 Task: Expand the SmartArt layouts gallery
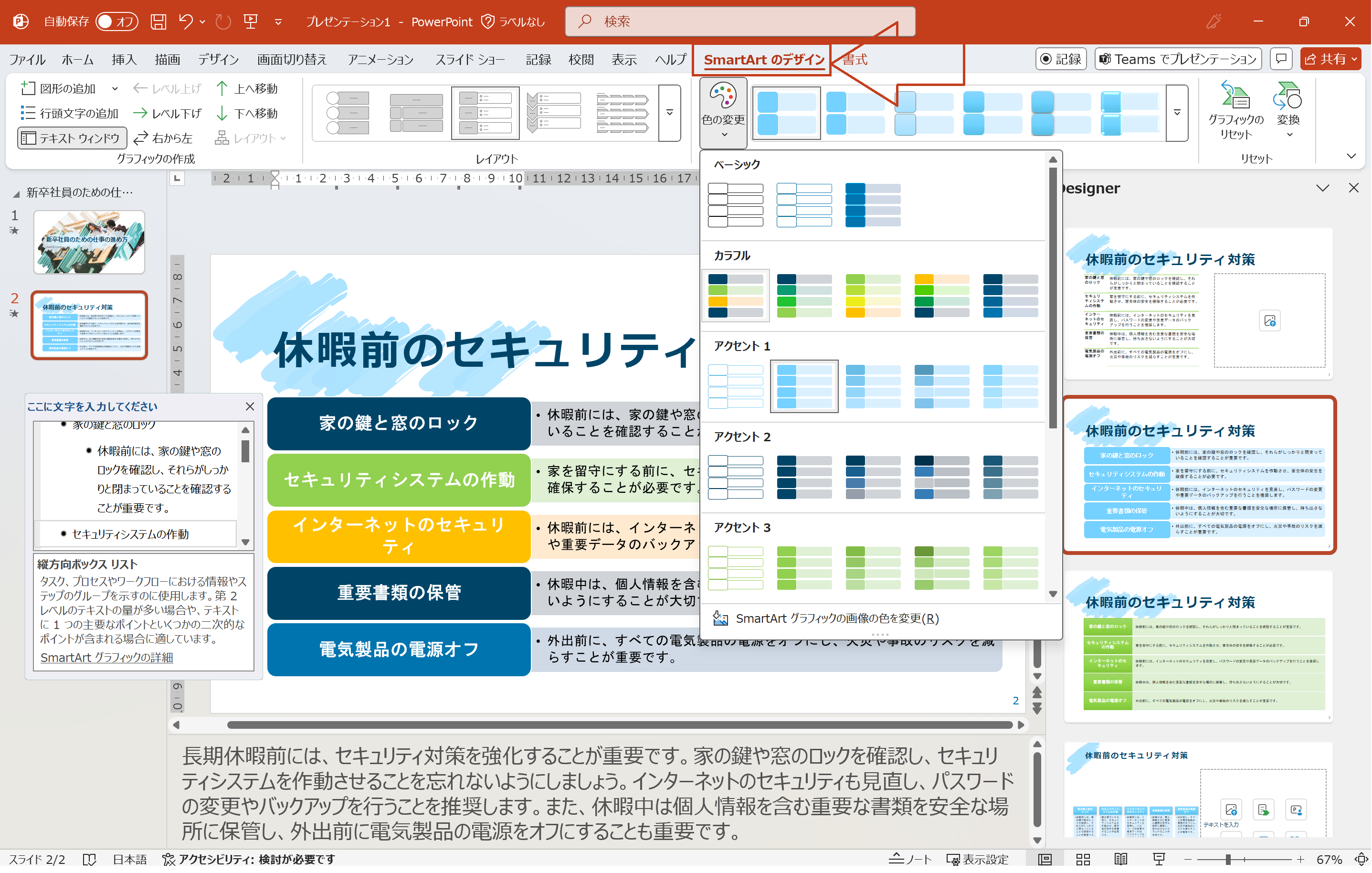(x=669, y=112)
